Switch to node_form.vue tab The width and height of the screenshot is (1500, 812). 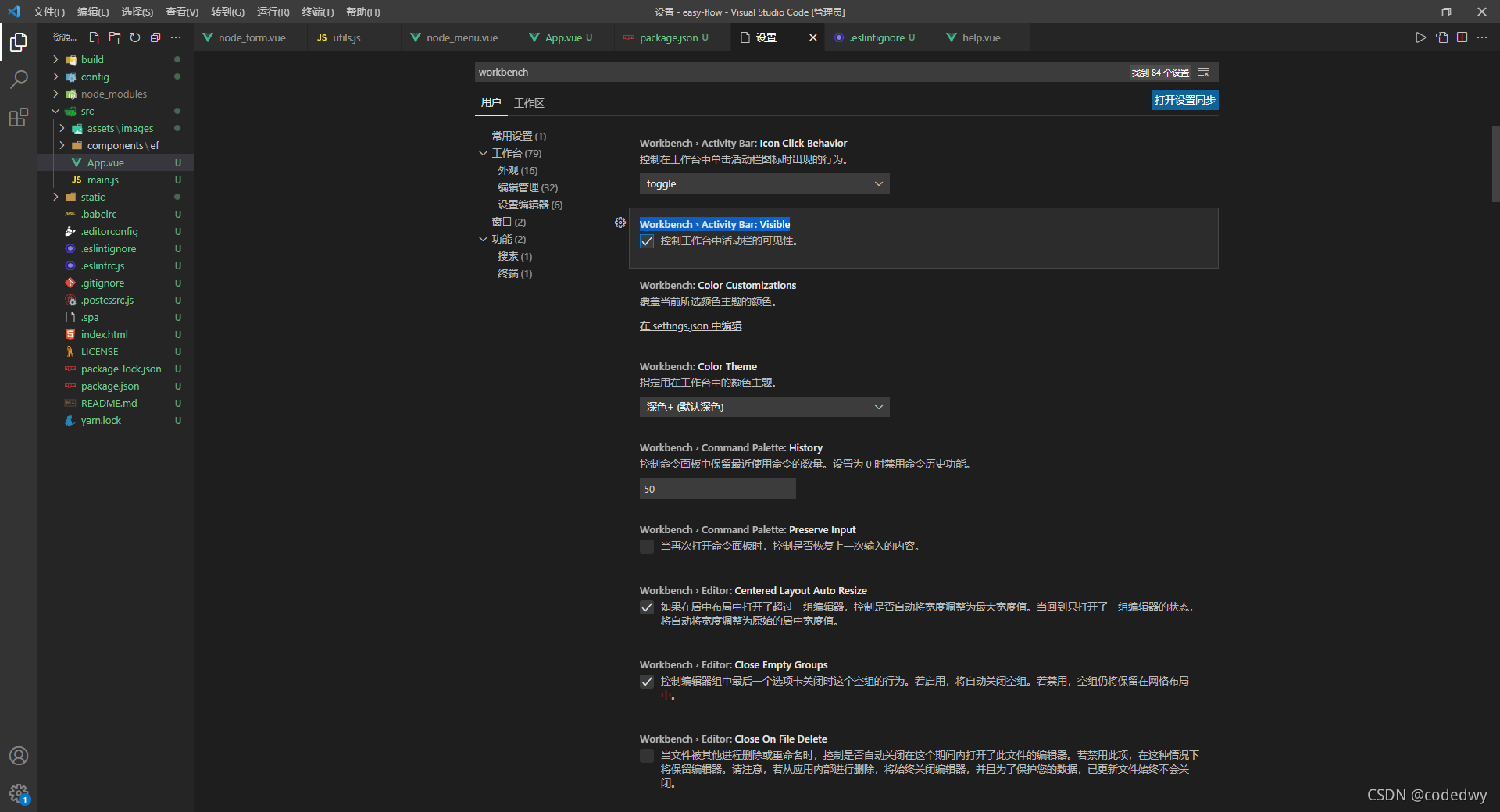[252, 37]
